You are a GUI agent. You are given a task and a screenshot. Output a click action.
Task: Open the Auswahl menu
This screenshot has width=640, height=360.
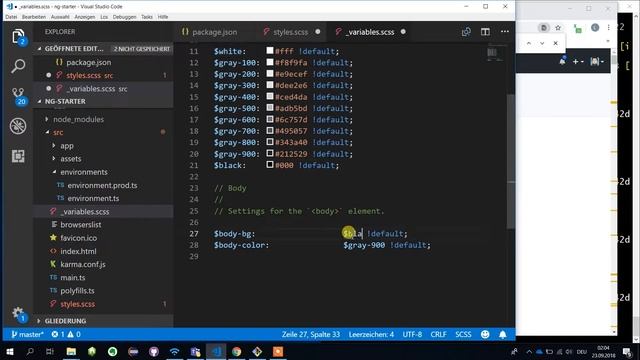click(60, 17)
